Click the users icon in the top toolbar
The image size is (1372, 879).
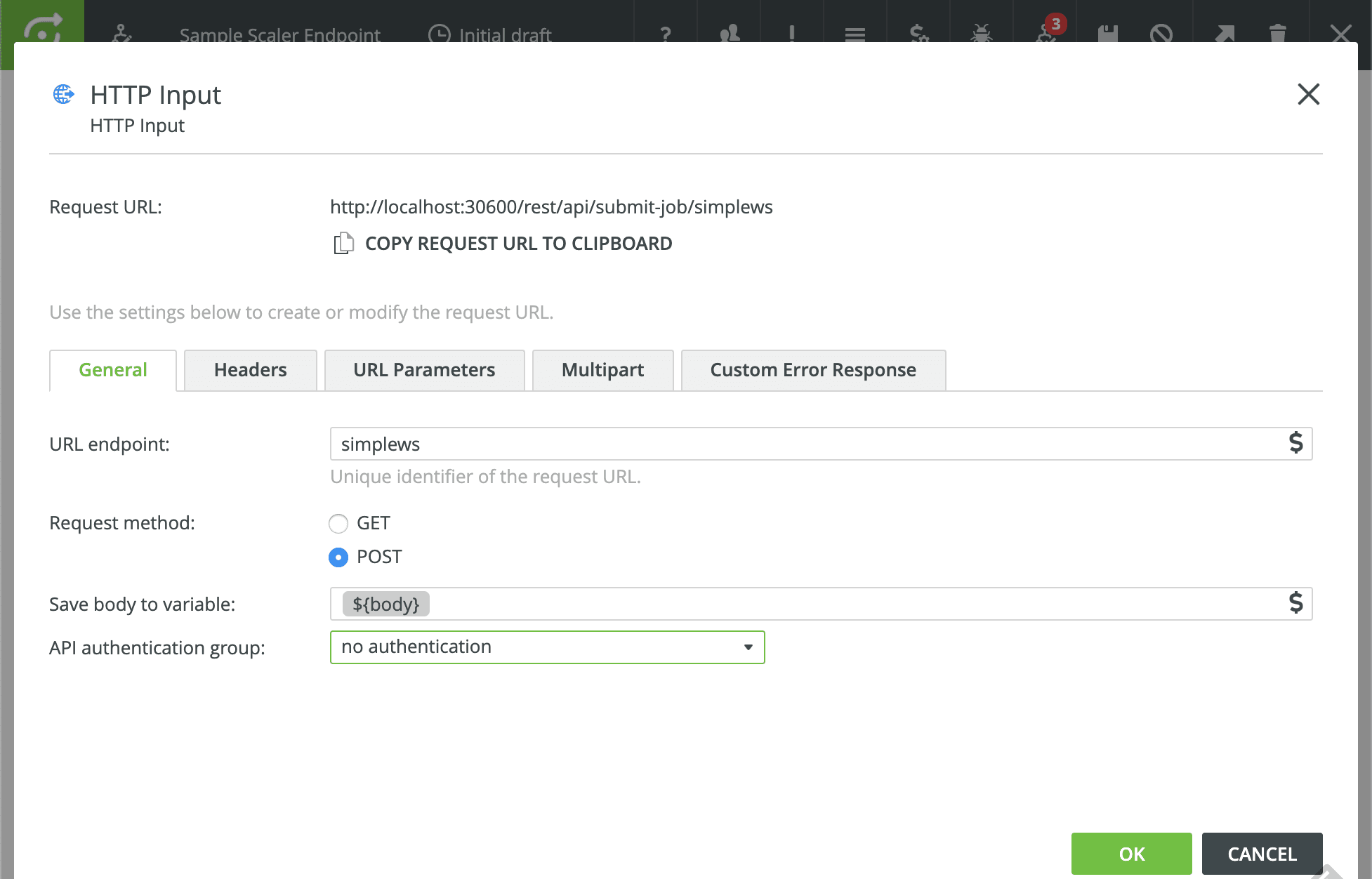(x=729, y=34)
